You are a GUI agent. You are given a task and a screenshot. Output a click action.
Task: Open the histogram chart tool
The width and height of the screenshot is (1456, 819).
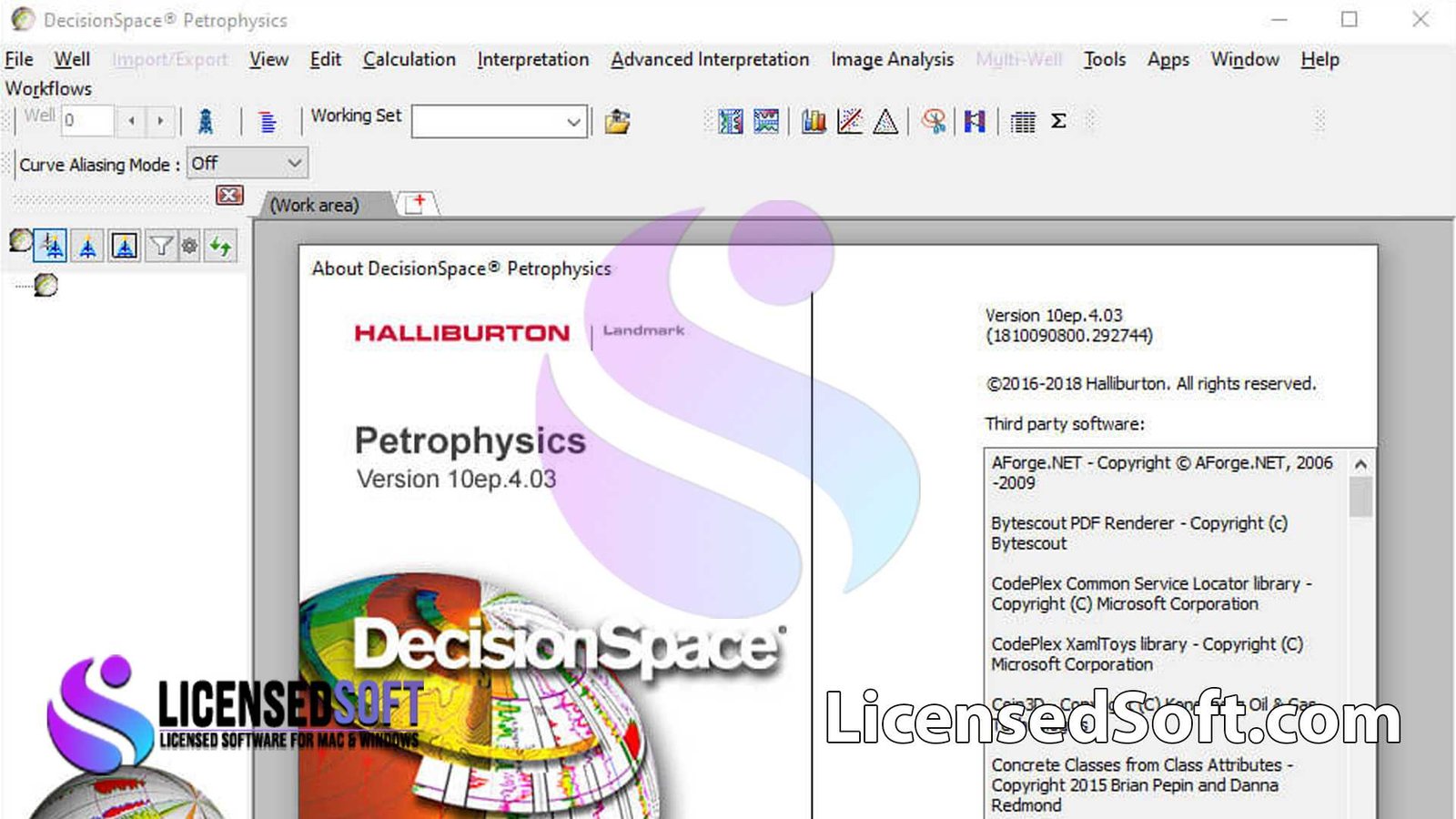(813, 119)
